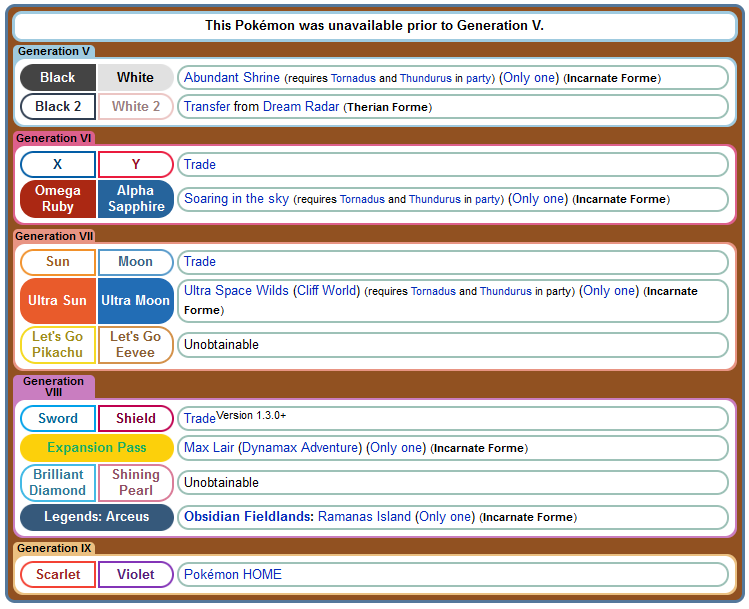Screen dimensions: 749x609
Task: Open the Pokémon HOME link
Action: coord(232,575)
